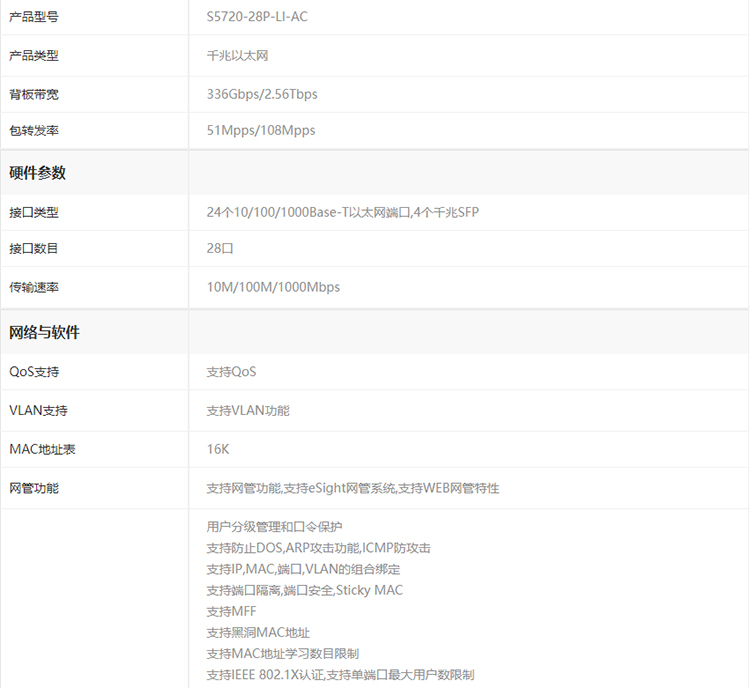Click the 用户分级管理和口令保护 line
Image resolution: width=750 pixels, height=688 pixels.
coord(275,527)
